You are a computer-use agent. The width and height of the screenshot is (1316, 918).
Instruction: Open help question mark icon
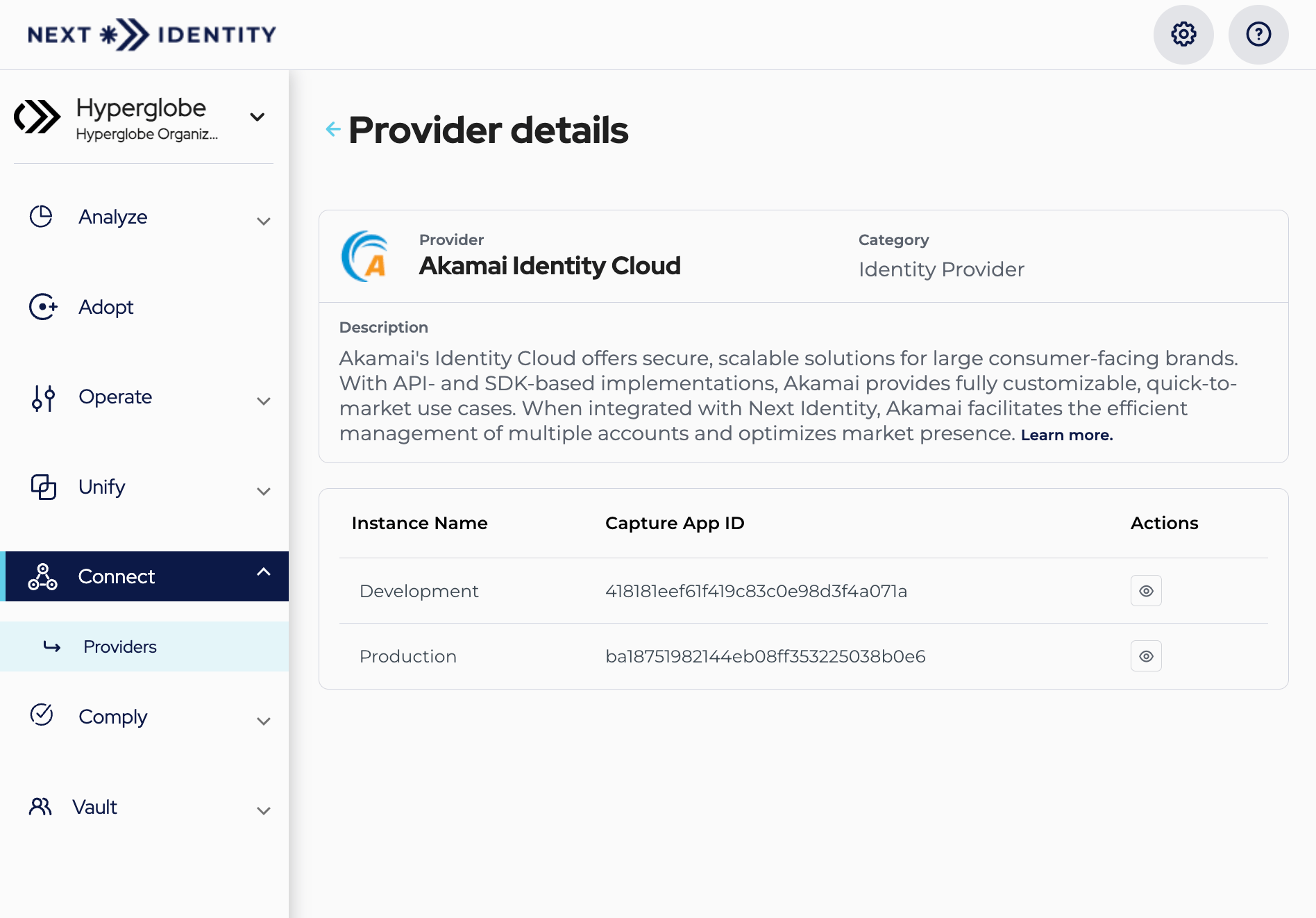tap(1258, 34)
